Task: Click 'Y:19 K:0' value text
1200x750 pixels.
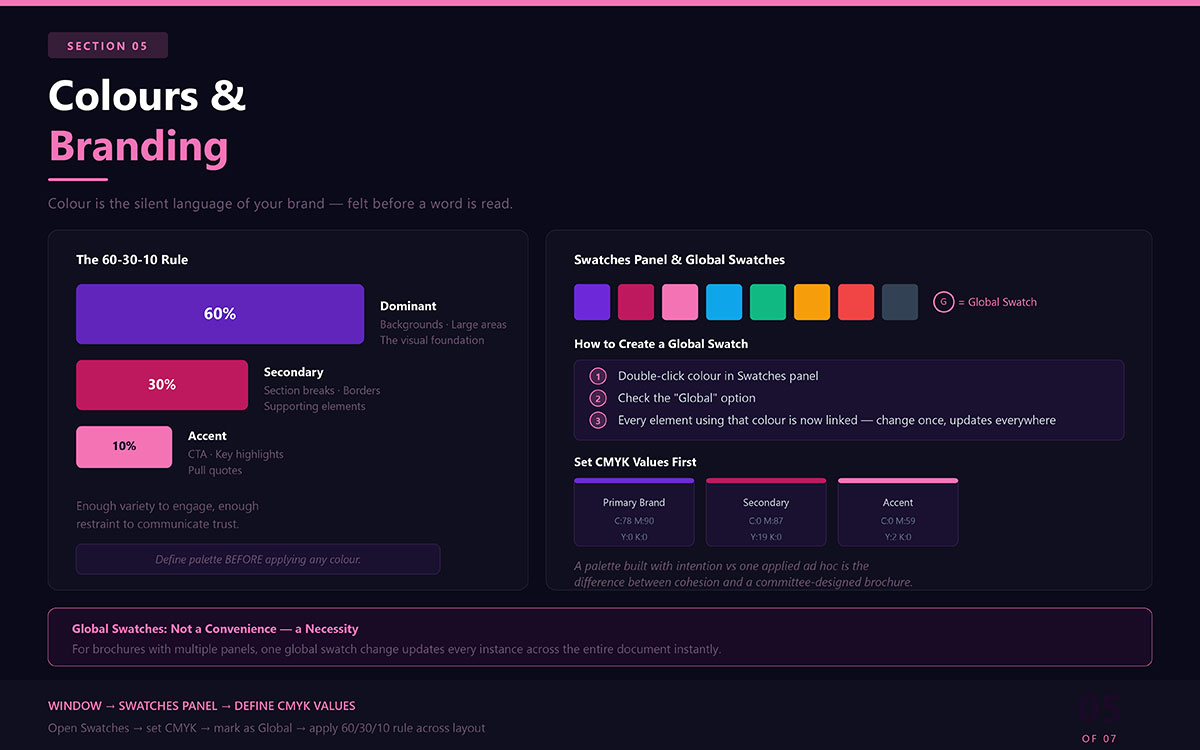Action: click(766, 537)
